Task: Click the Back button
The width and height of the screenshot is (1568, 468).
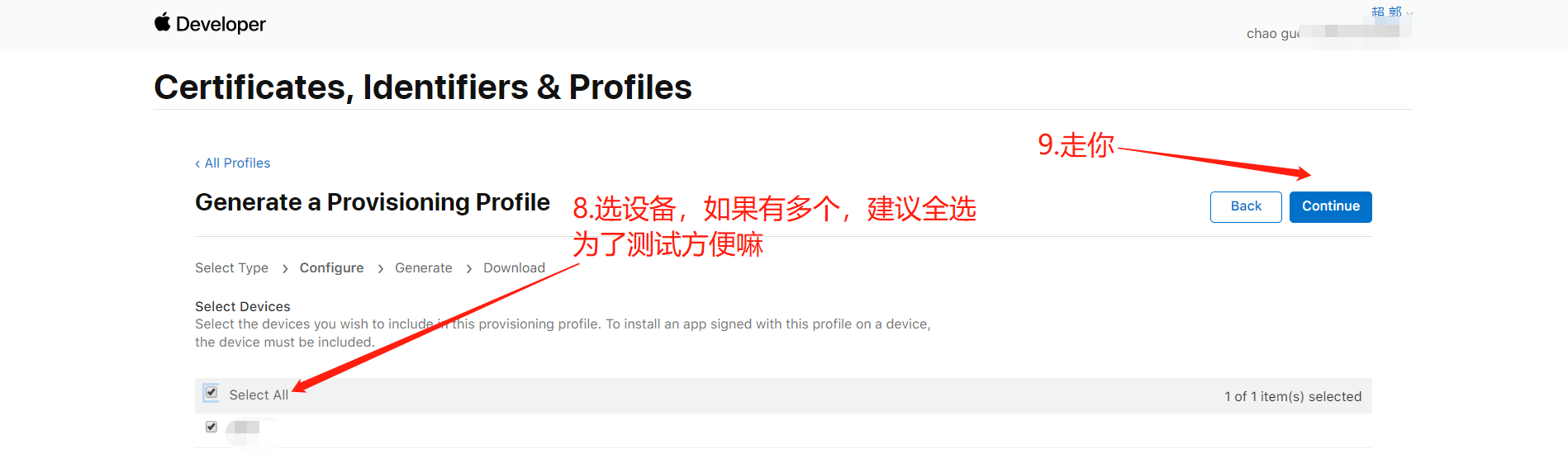Action: (x=1246, y=206)
